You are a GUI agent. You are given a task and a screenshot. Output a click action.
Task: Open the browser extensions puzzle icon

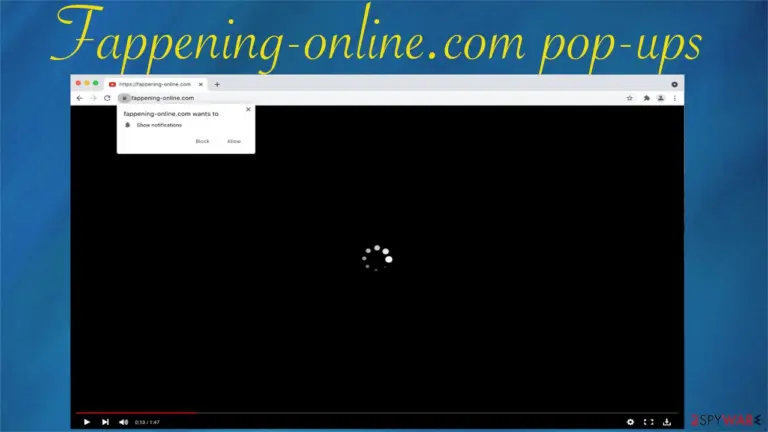[x=647, y=98]
